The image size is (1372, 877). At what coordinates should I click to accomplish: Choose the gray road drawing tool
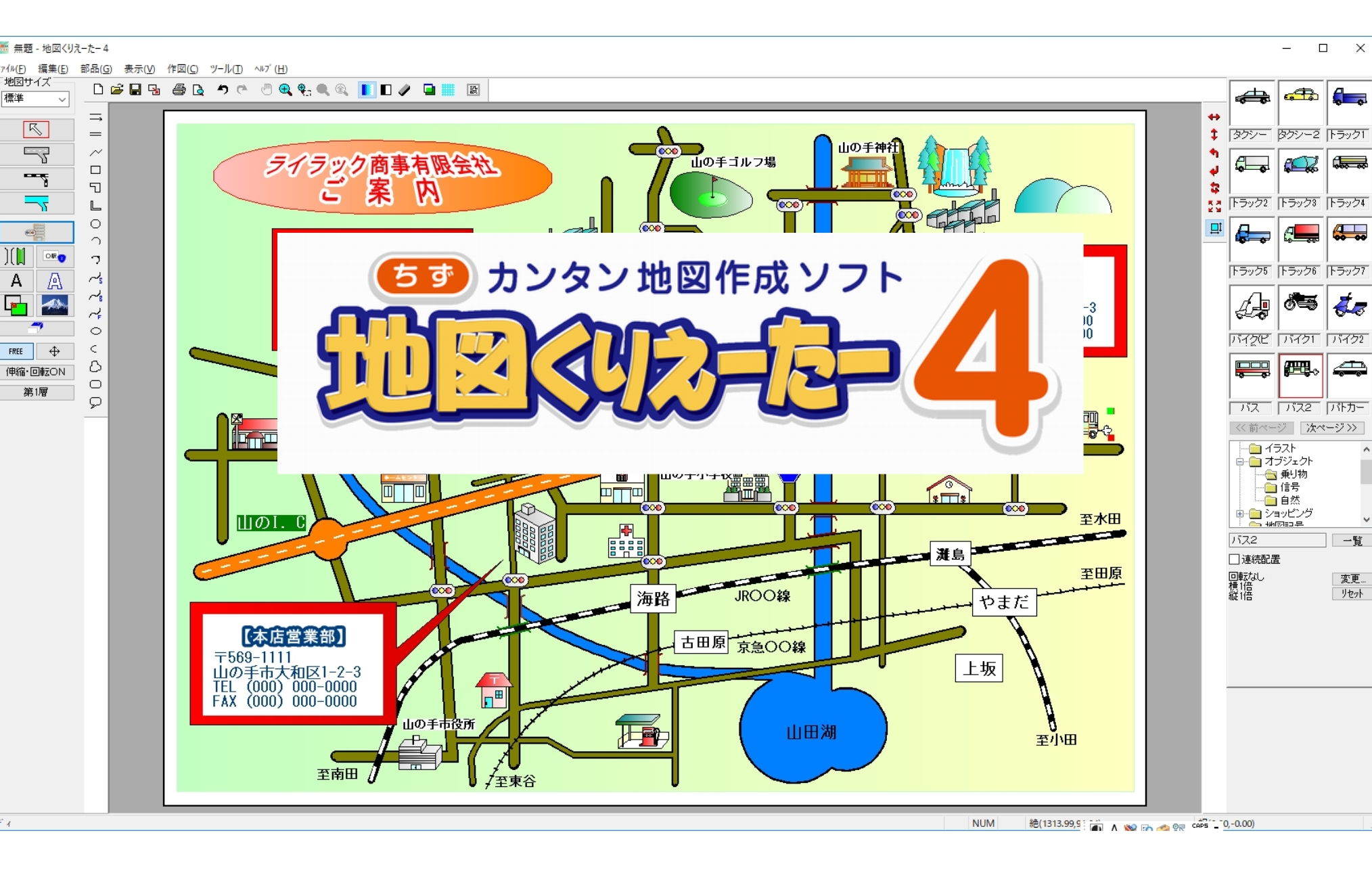(36, 155)
